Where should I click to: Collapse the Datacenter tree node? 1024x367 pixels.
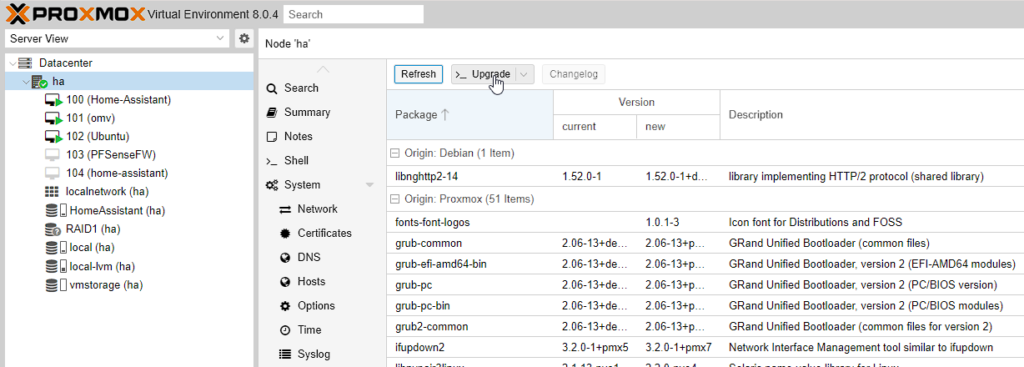coord(12,63)
